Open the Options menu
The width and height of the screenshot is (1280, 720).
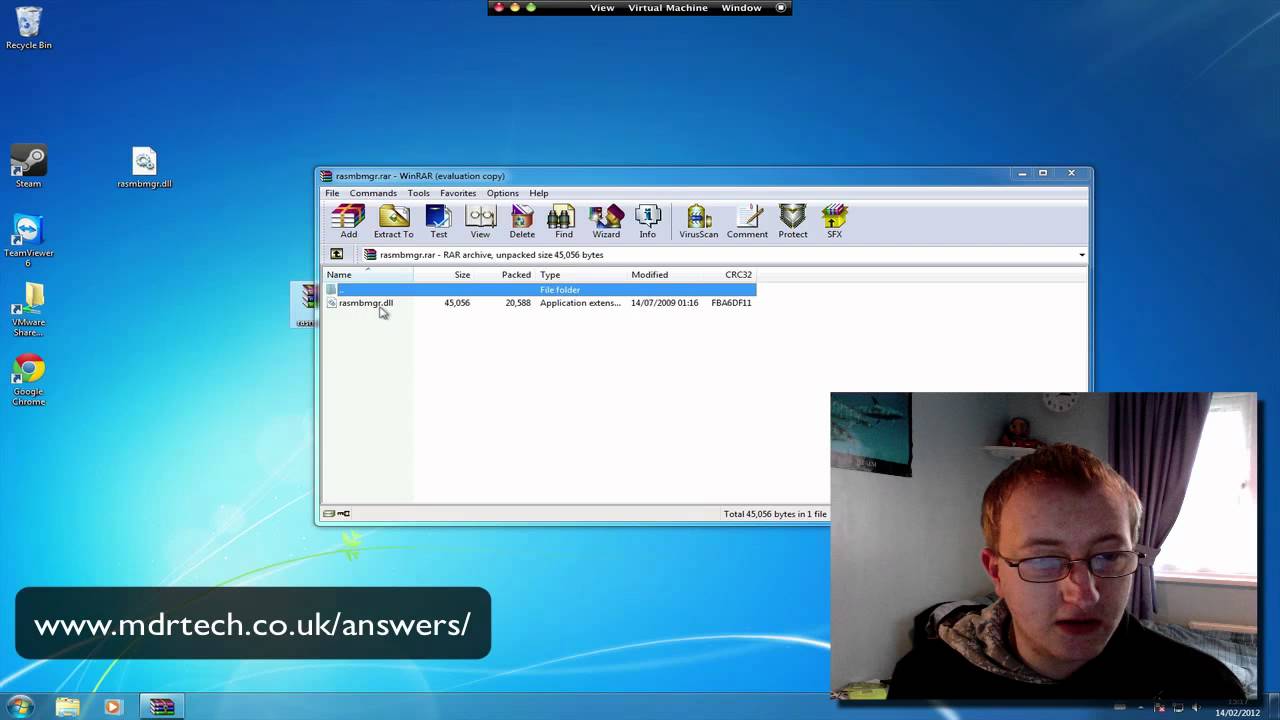click(502, 193)
